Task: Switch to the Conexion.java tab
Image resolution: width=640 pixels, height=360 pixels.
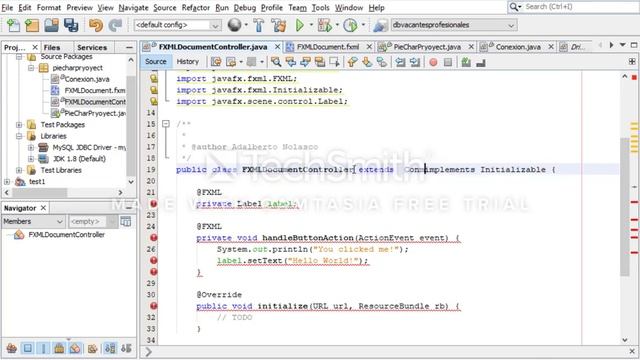Action: point(518,47)
